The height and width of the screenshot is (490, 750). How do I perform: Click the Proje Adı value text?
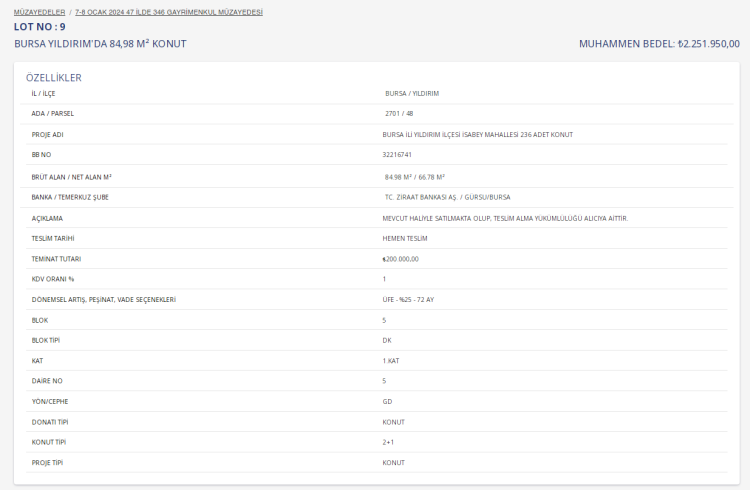pos(477,134)
